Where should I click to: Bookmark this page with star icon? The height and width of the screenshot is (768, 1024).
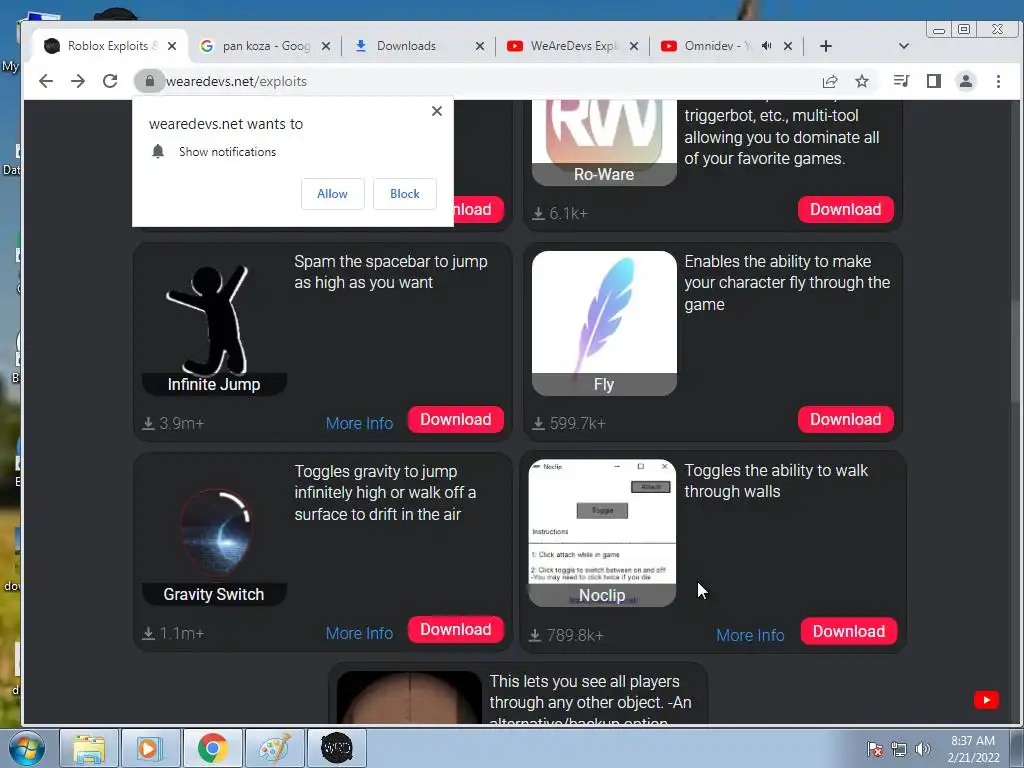(862, 81)
